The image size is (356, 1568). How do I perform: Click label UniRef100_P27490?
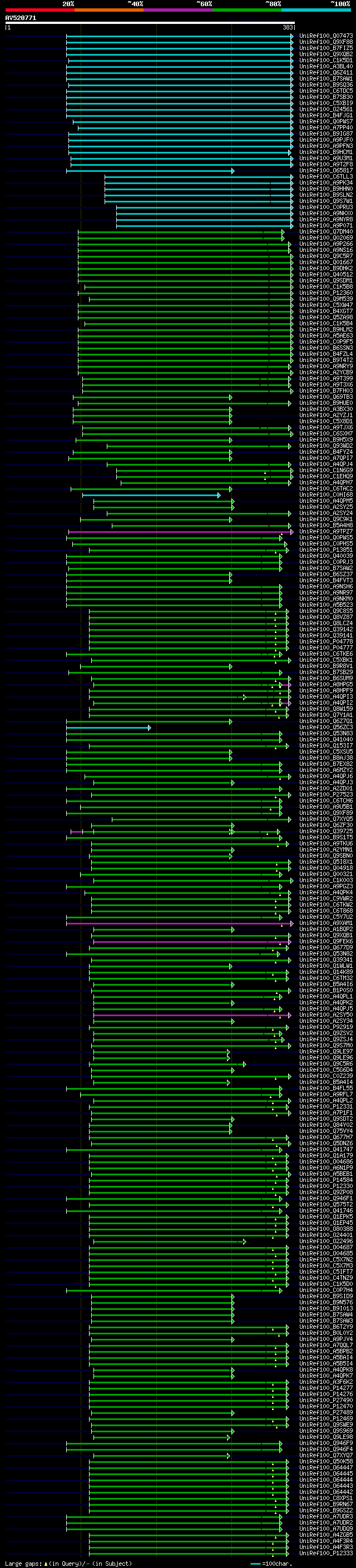(x=326, y=1401)
